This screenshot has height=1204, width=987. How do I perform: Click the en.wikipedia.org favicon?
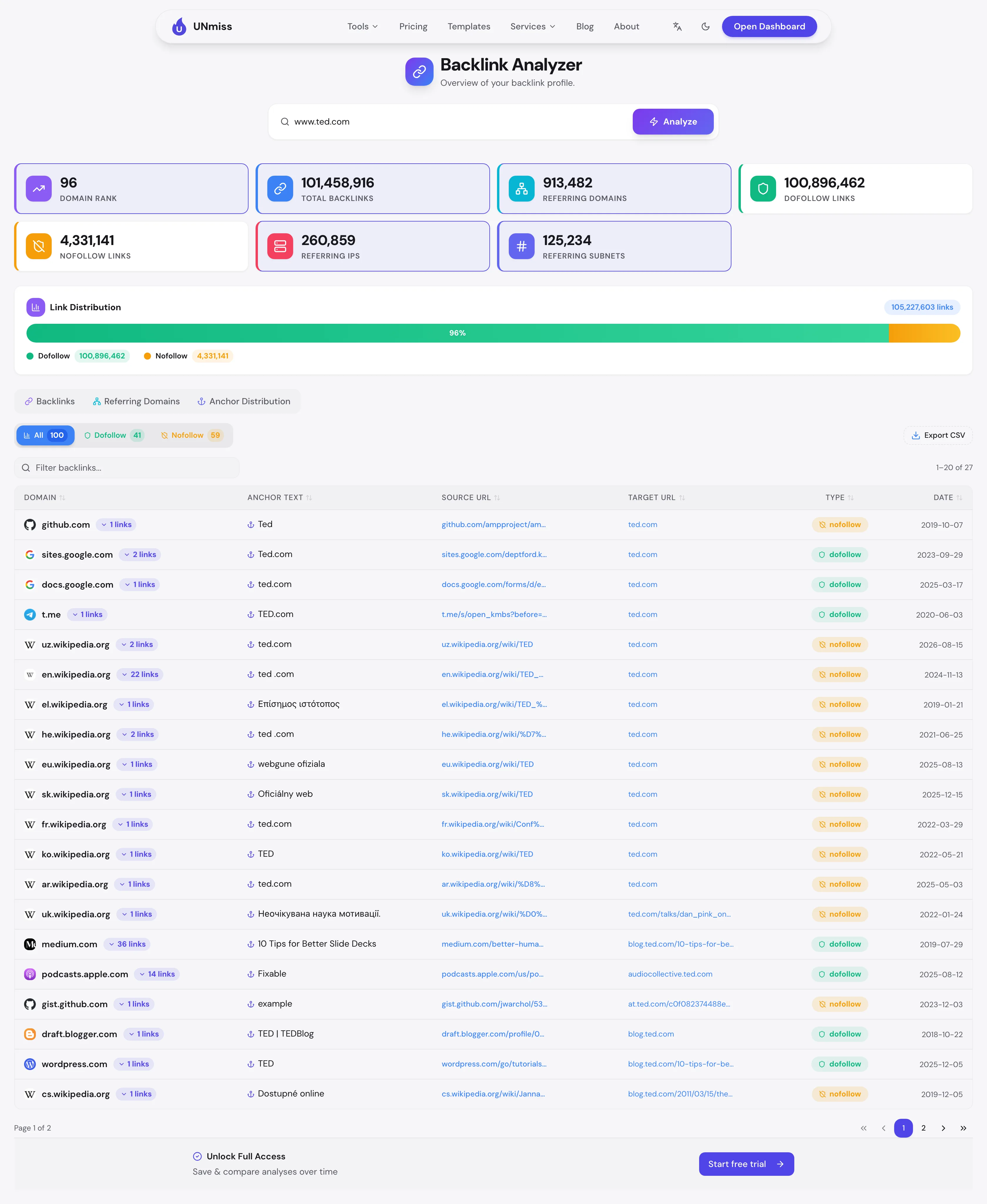(x=30, y=675)
